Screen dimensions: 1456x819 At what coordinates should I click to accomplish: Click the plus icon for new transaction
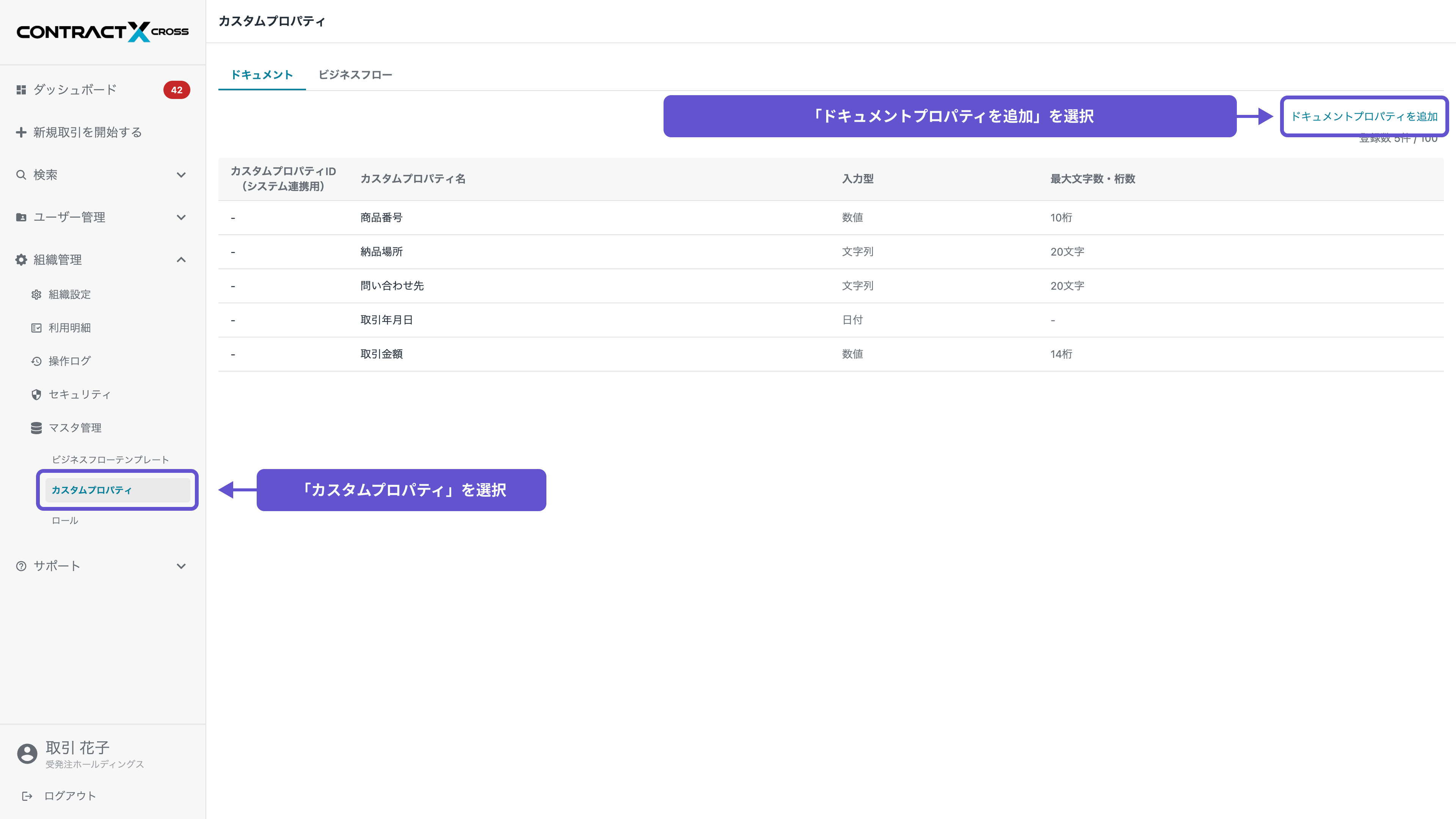click(x=21, y=132)
